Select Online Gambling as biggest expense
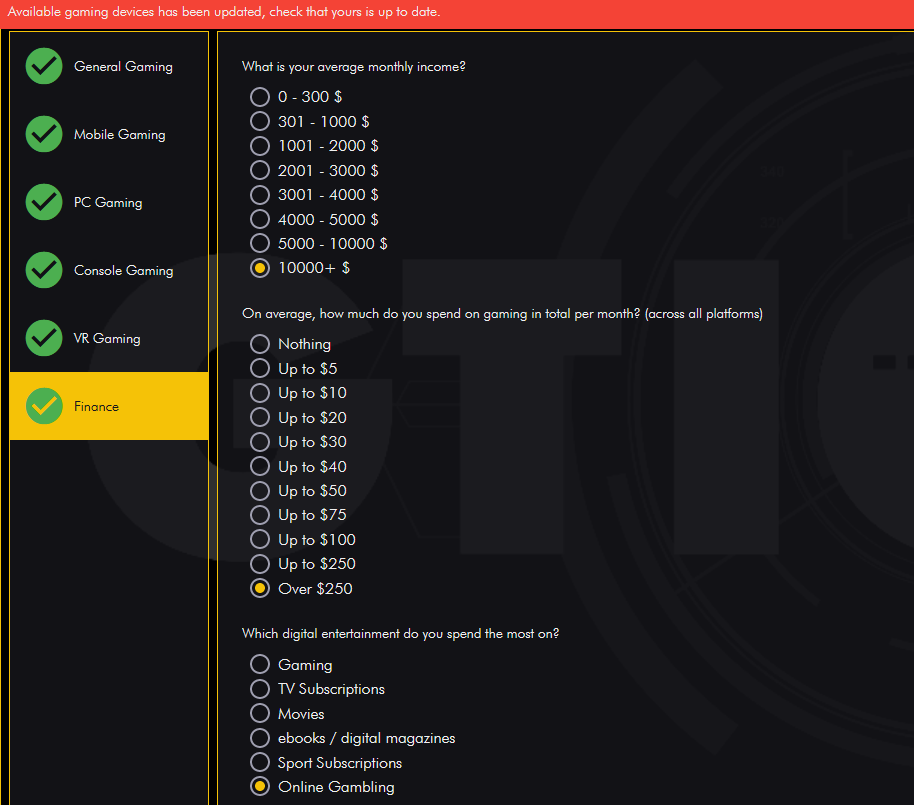 tap(260, 786)
